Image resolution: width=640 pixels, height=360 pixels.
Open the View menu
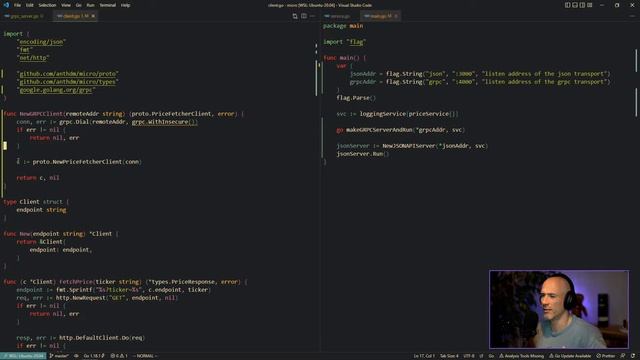(x=66, y=5)
